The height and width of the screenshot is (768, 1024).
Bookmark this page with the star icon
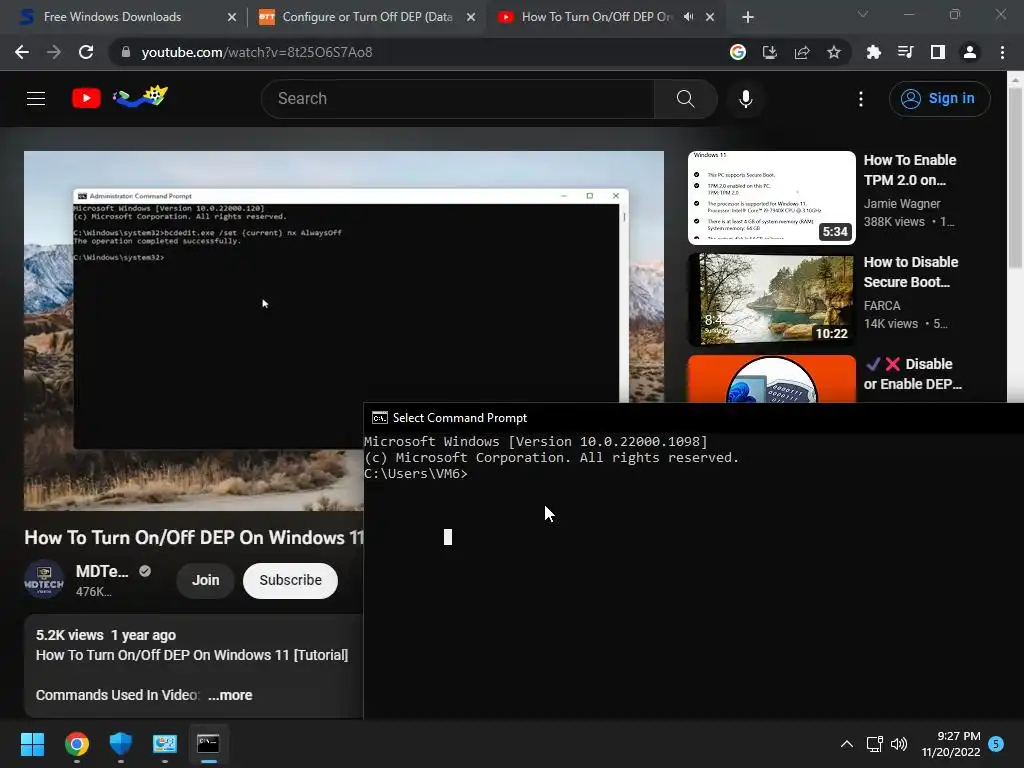(x=833, y=52)
